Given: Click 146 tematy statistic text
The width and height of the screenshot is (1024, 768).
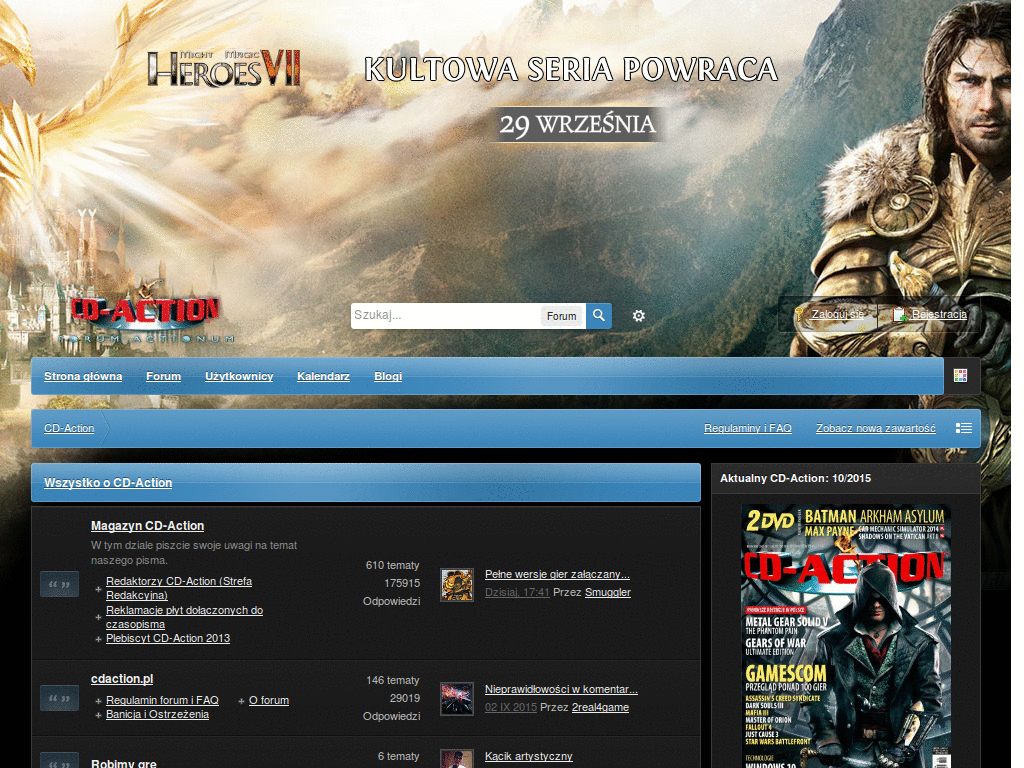Looking at the screenshot, I should click(392, 680).
